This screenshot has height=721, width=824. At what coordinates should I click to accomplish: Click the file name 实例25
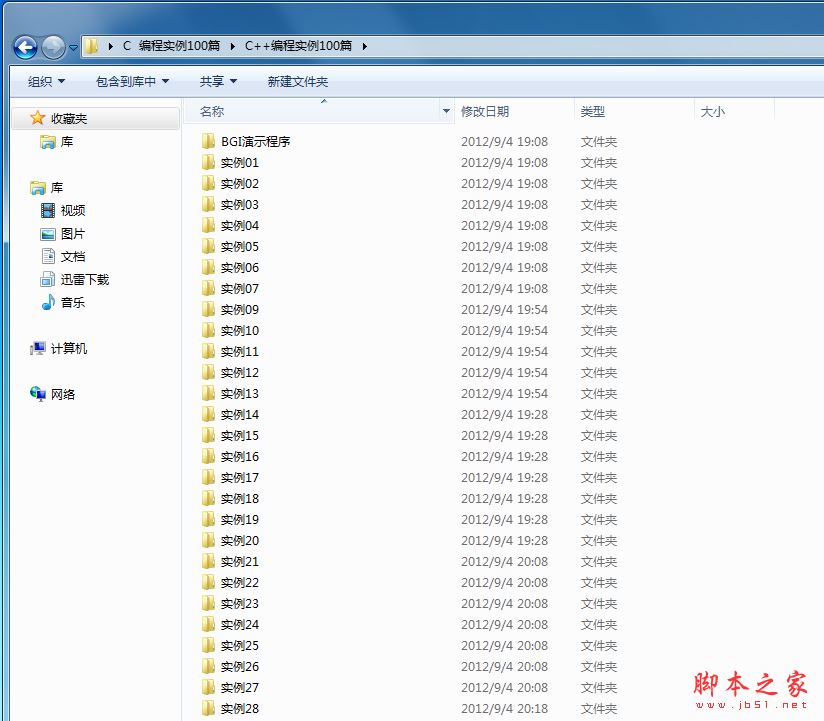240,646
